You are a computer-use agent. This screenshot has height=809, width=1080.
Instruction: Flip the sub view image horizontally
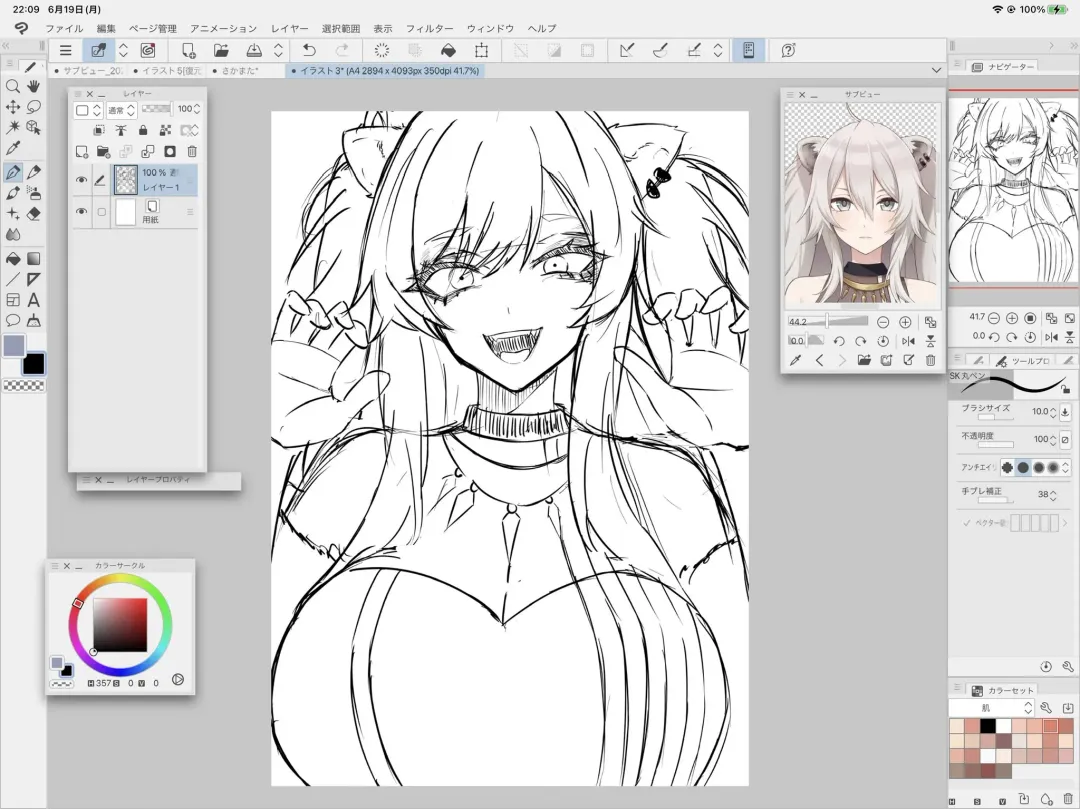pyautogui.click(x=909, y=341)
